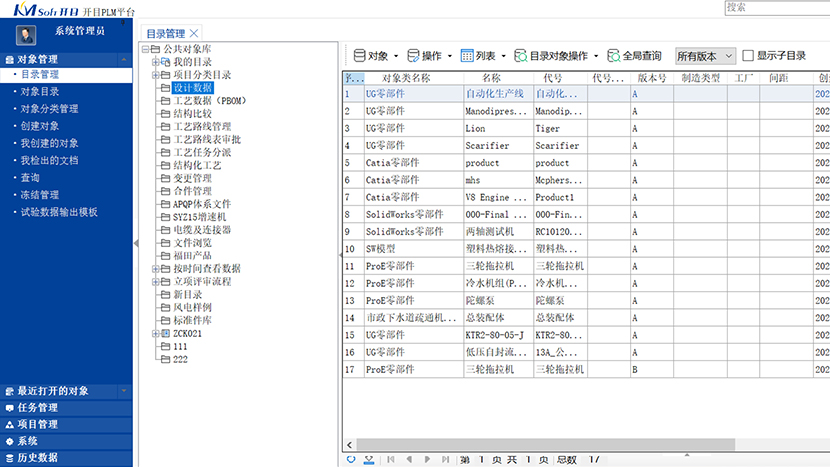The height and width of the screenshot is (467, 830).
Task: Collapse the 公共对象库 root node
Action: pyautogui.click(x=144, y=48)
